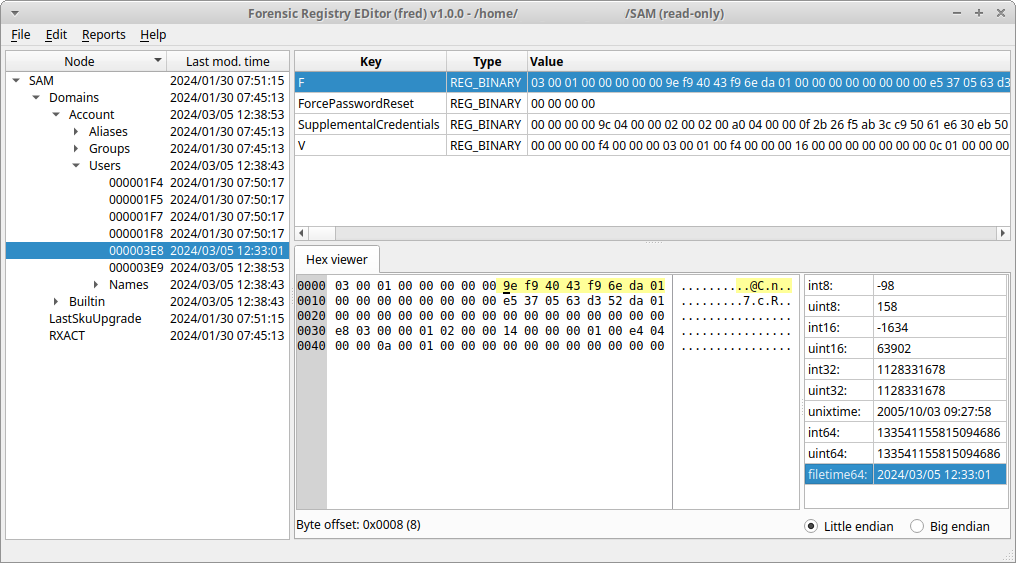This screenshot has height=563, width=1016.
Task: Select user node 000001F7
Action: click(x=136, y=216)
